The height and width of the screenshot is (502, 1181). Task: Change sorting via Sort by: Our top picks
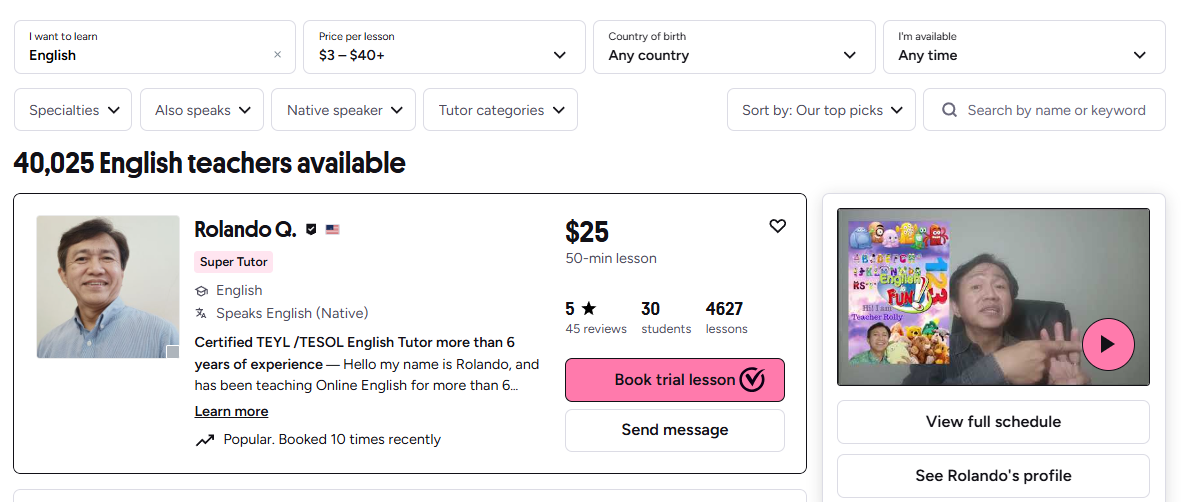click(821, 110)
